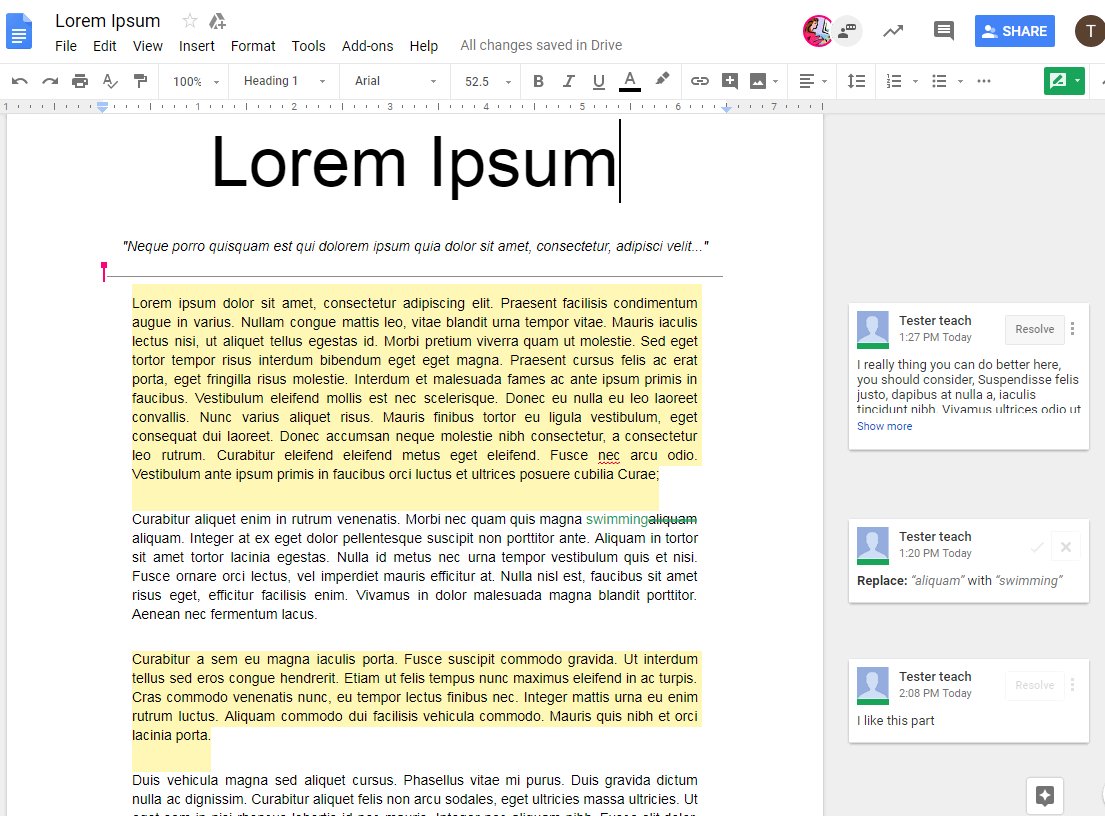1105x816 pixels.
Task: Click Show more in first comment
Action: [x=884, y=426]
